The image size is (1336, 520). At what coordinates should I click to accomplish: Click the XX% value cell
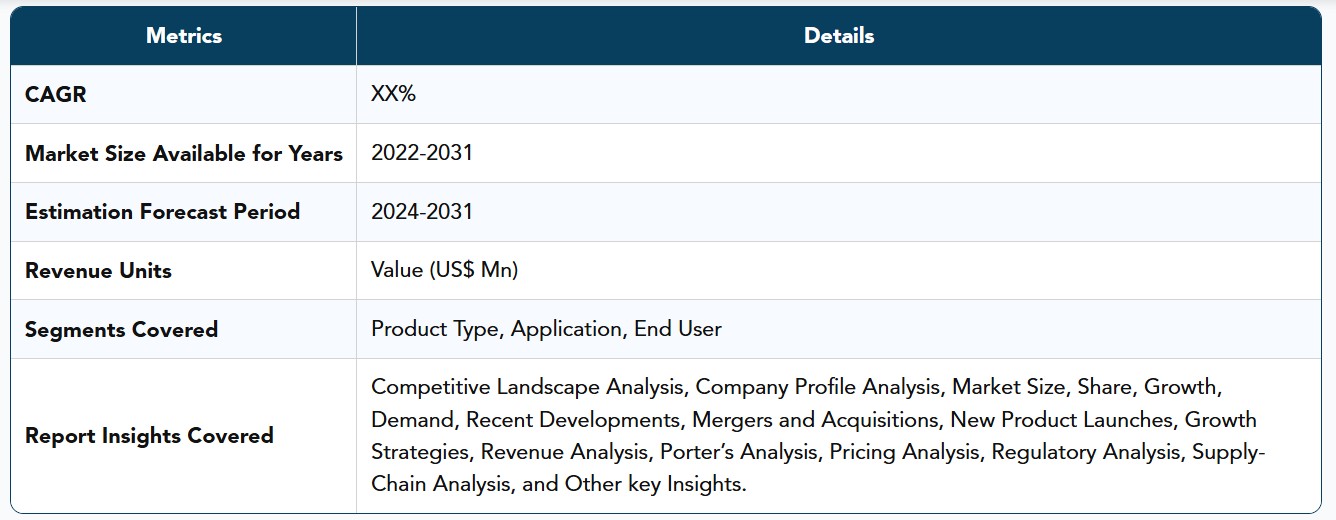point(393,95)
